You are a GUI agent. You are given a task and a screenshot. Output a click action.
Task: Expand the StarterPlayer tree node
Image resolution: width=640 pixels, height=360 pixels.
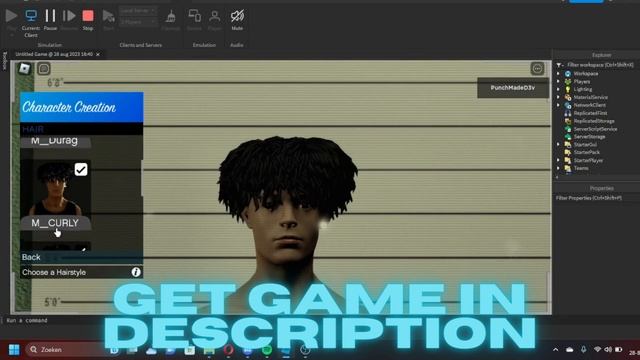pos(558,160)
